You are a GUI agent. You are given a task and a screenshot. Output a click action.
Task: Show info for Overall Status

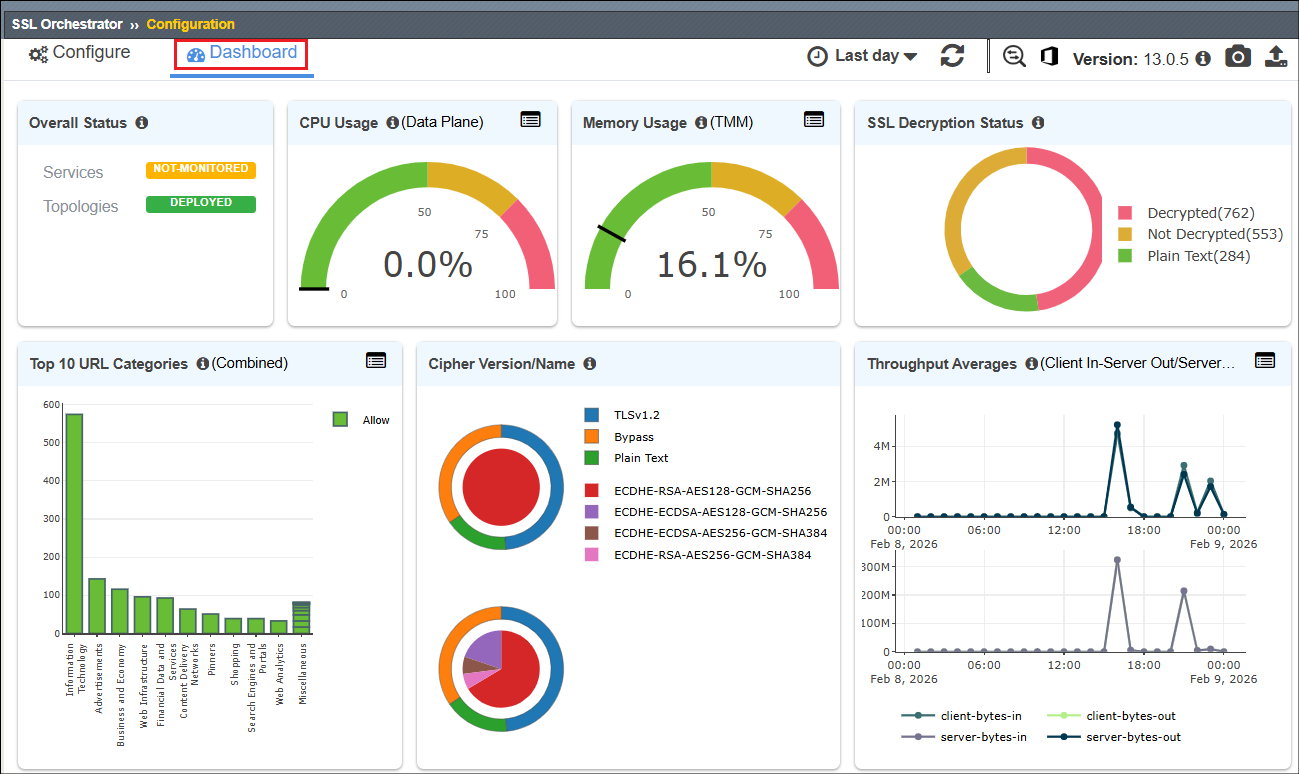(142, 123)
